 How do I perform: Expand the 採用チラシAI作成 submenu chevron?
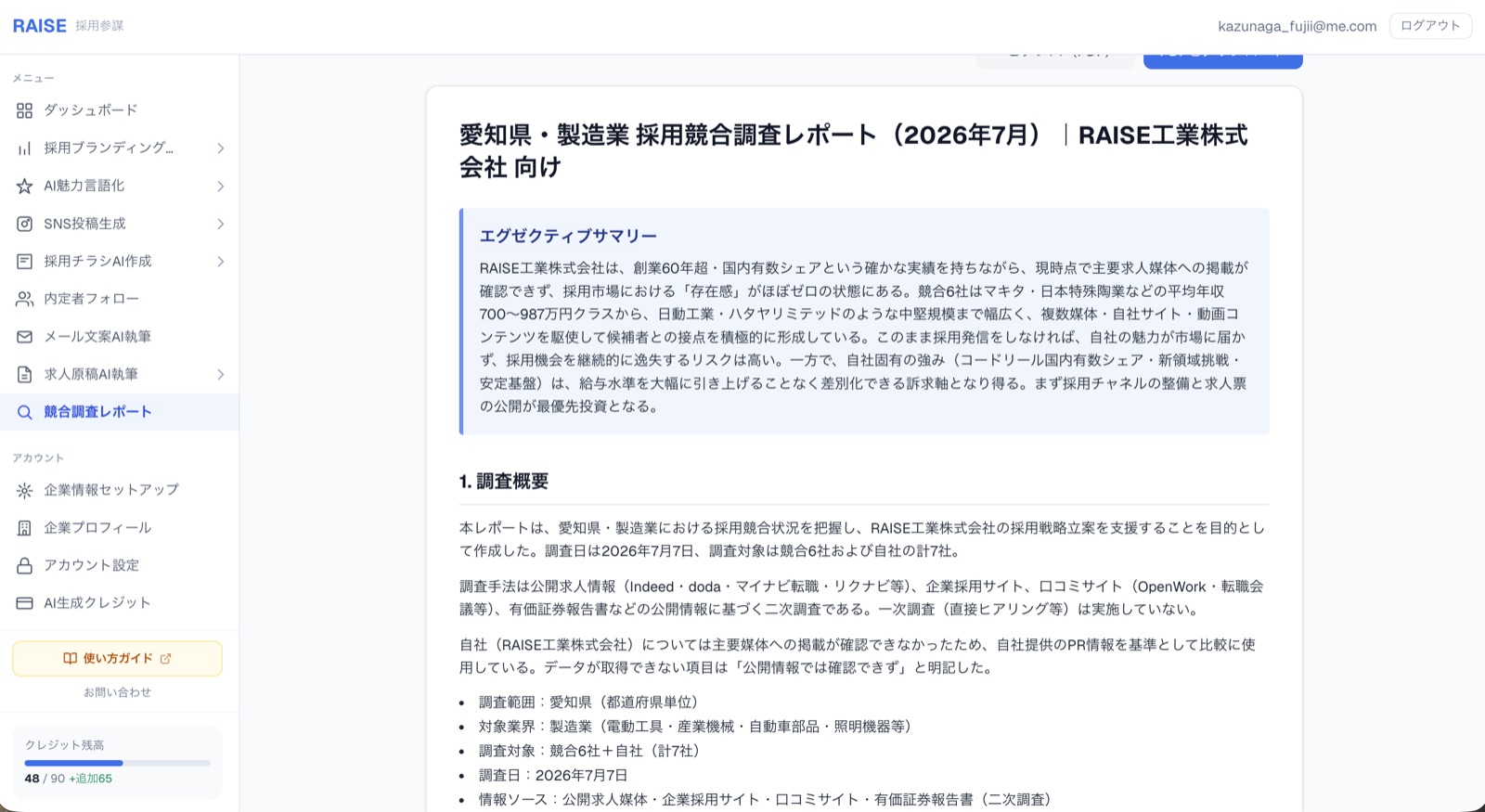pos(221,262)
